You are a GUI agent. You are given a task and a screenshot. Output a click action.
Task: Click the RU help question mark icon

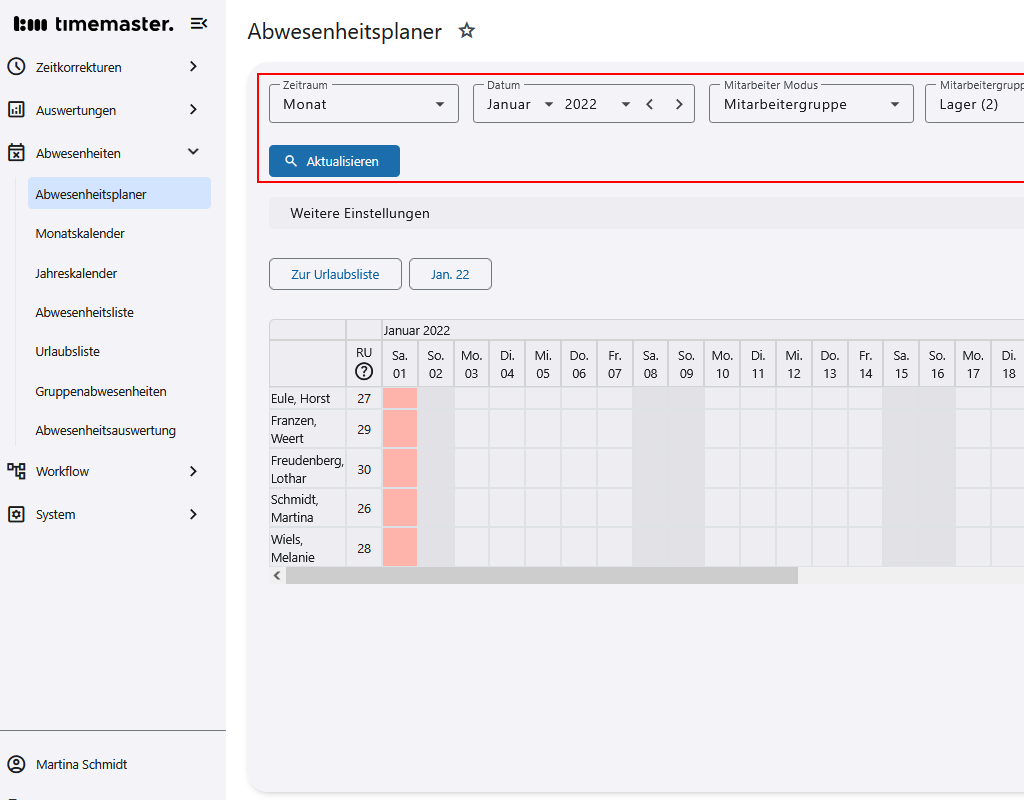[364, 373]
